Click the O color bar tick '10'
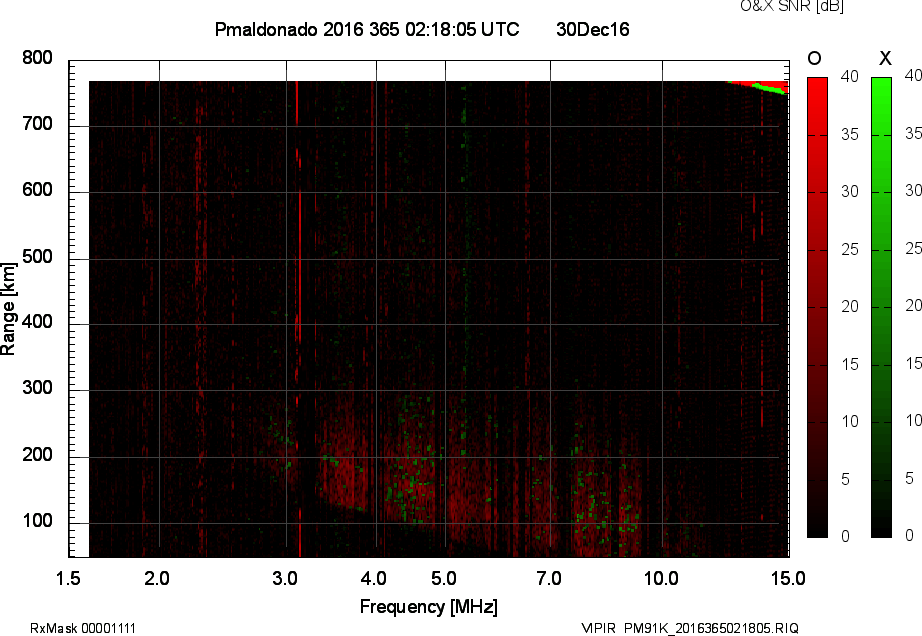This screenshot has width=922, height=636. (850, 421)
